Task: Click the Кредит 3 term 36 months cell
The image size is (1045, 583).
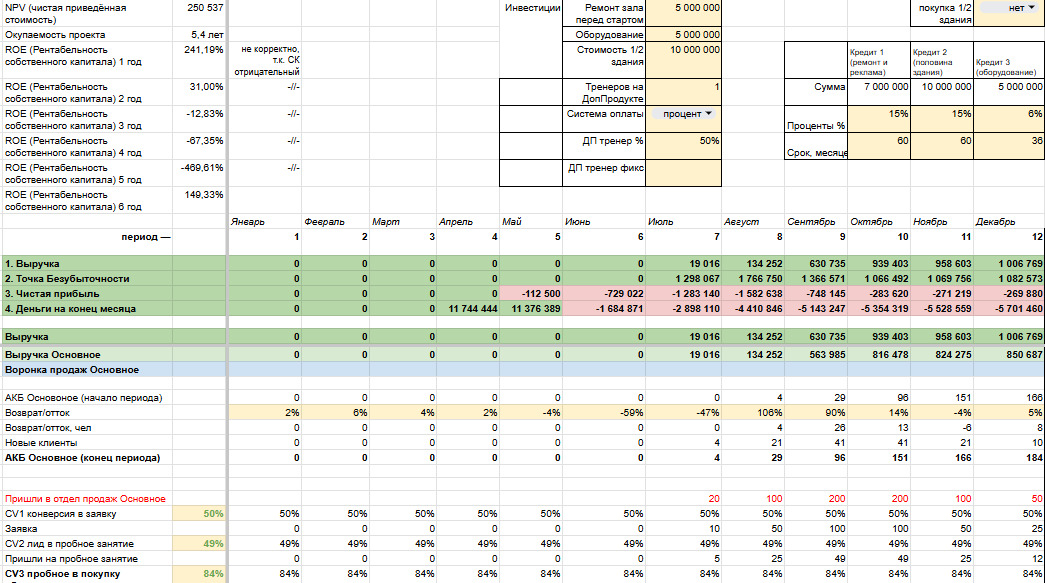Action: point(1009,146)
